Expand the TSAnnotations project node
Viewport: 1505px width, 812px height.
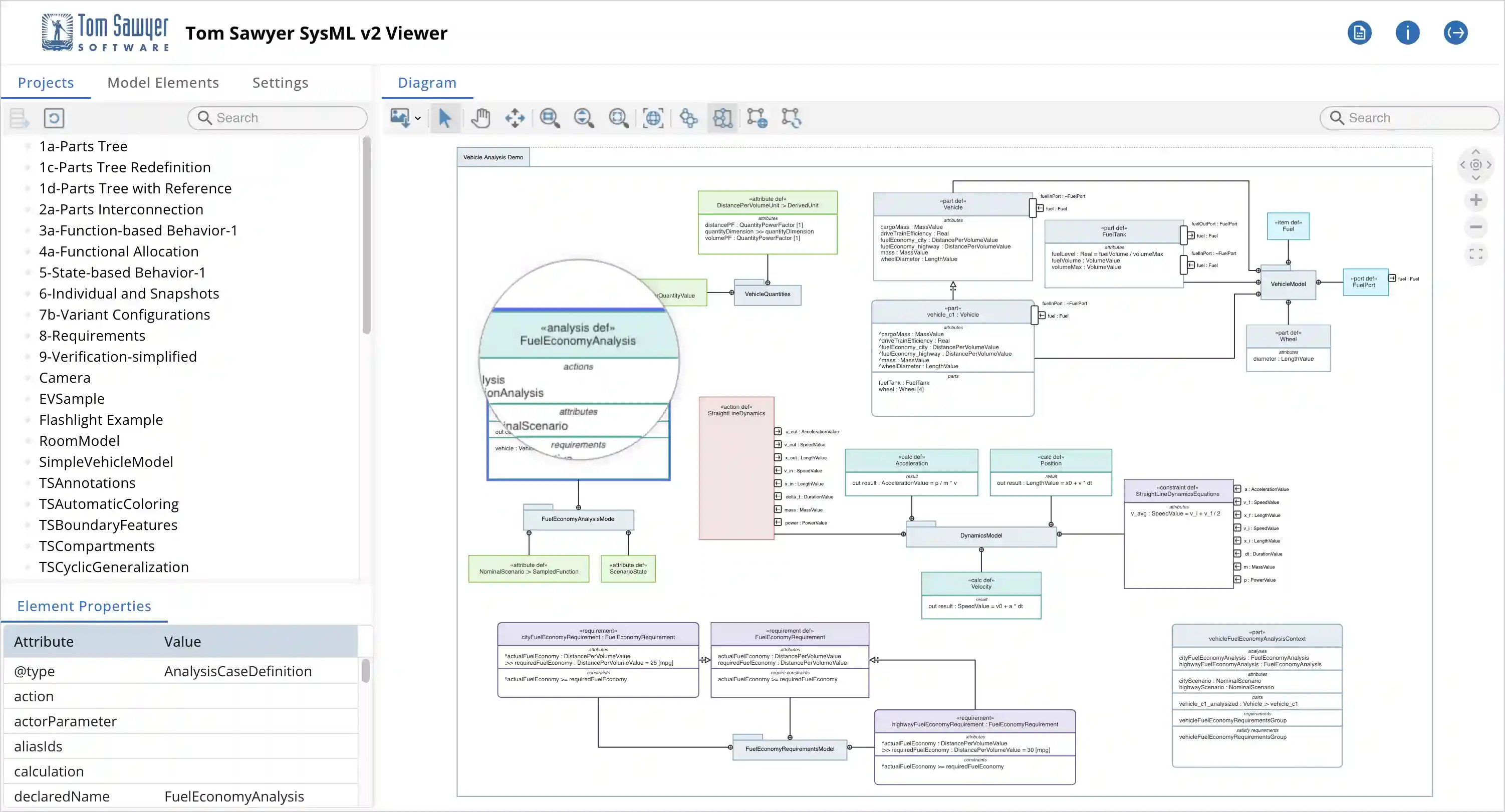tap(28, 482)
